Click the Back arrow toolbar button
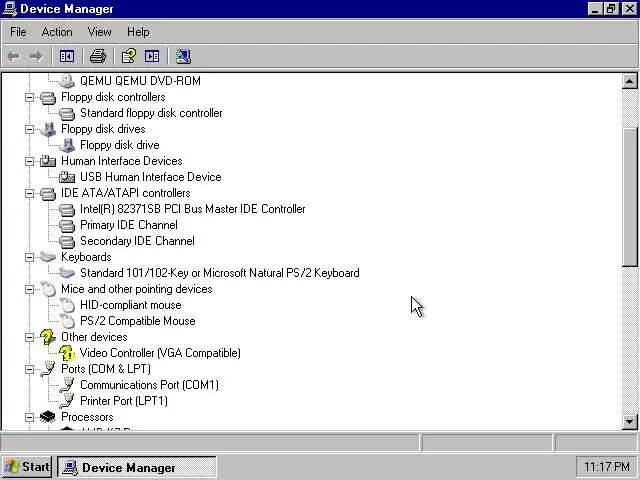640x480 pixels. (x=13, y=56)
